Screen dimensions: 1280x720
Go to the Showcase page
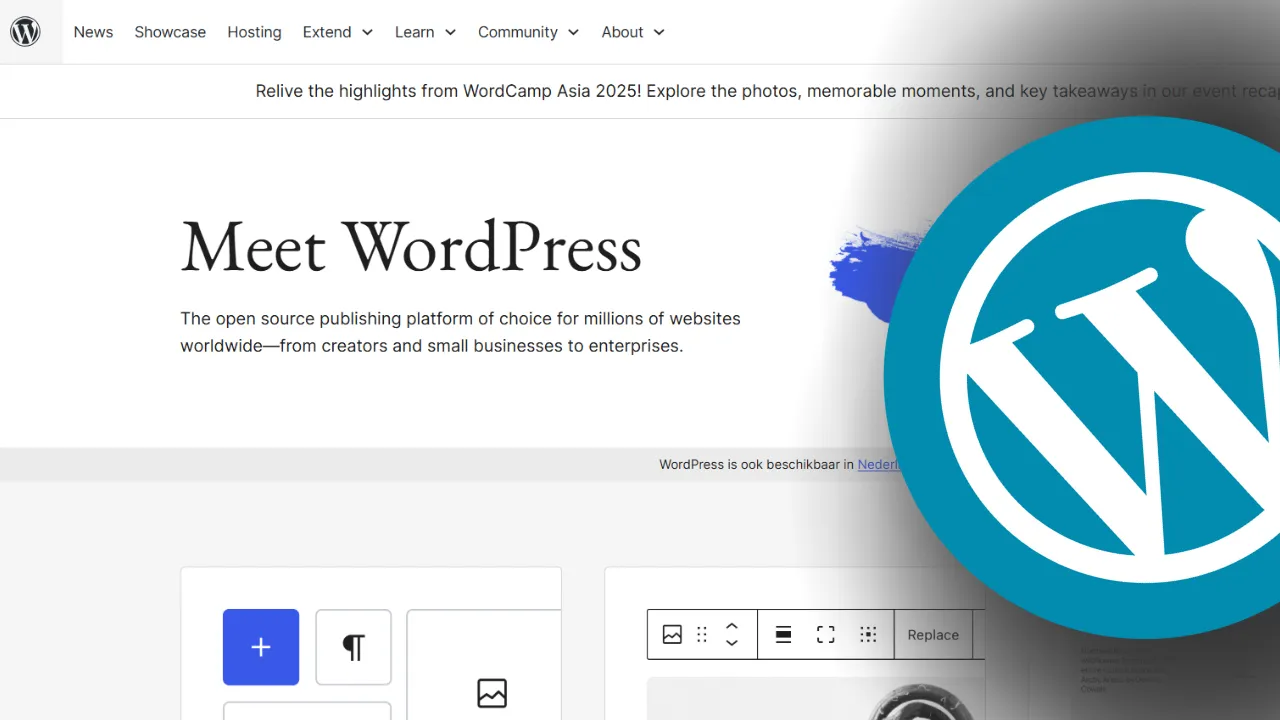pos(170,32)
